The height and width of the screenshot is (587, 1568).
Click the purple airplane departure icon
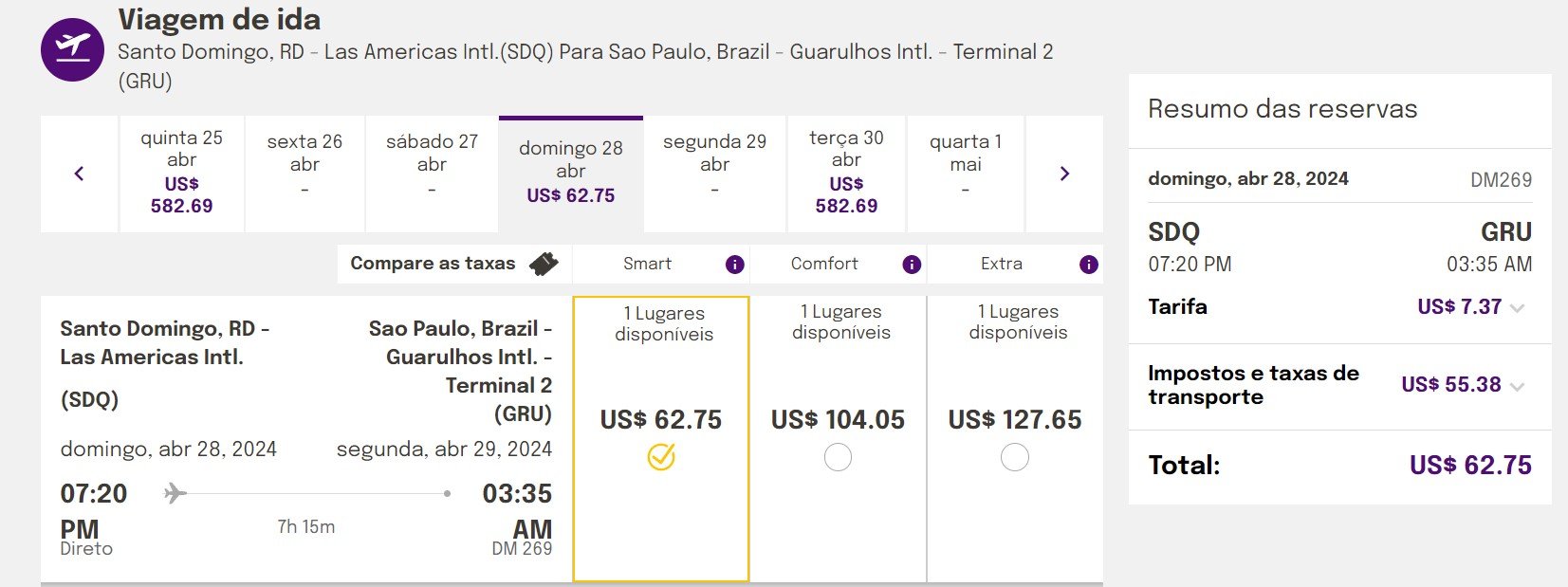tap(73, 49)
